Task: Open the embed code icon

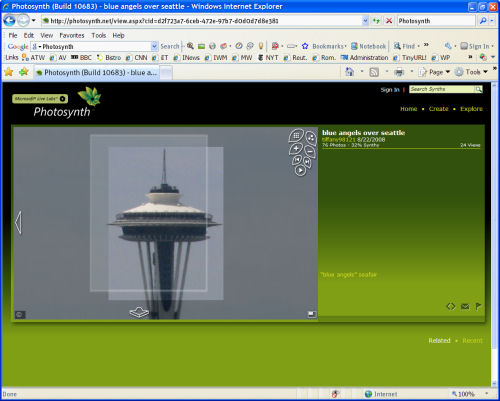Action: [451, 306]
